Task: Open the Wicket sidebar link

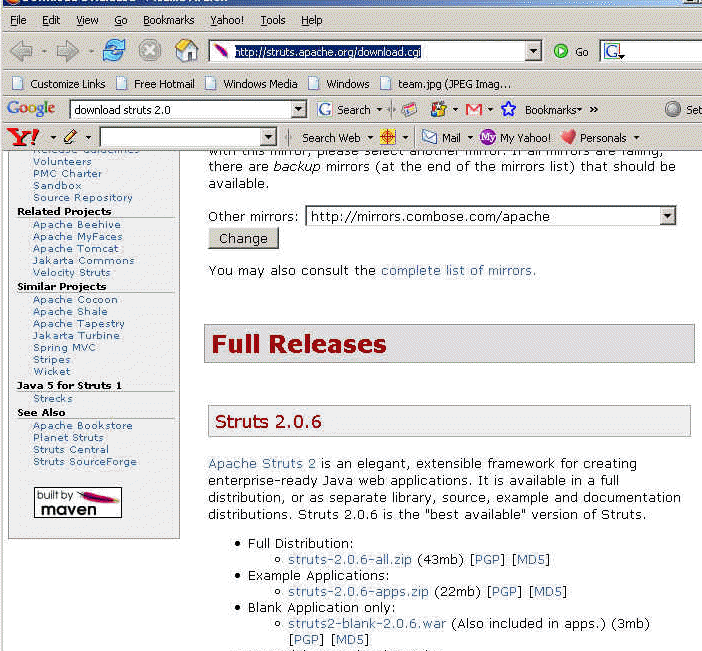Action: [x=51, y=372]
